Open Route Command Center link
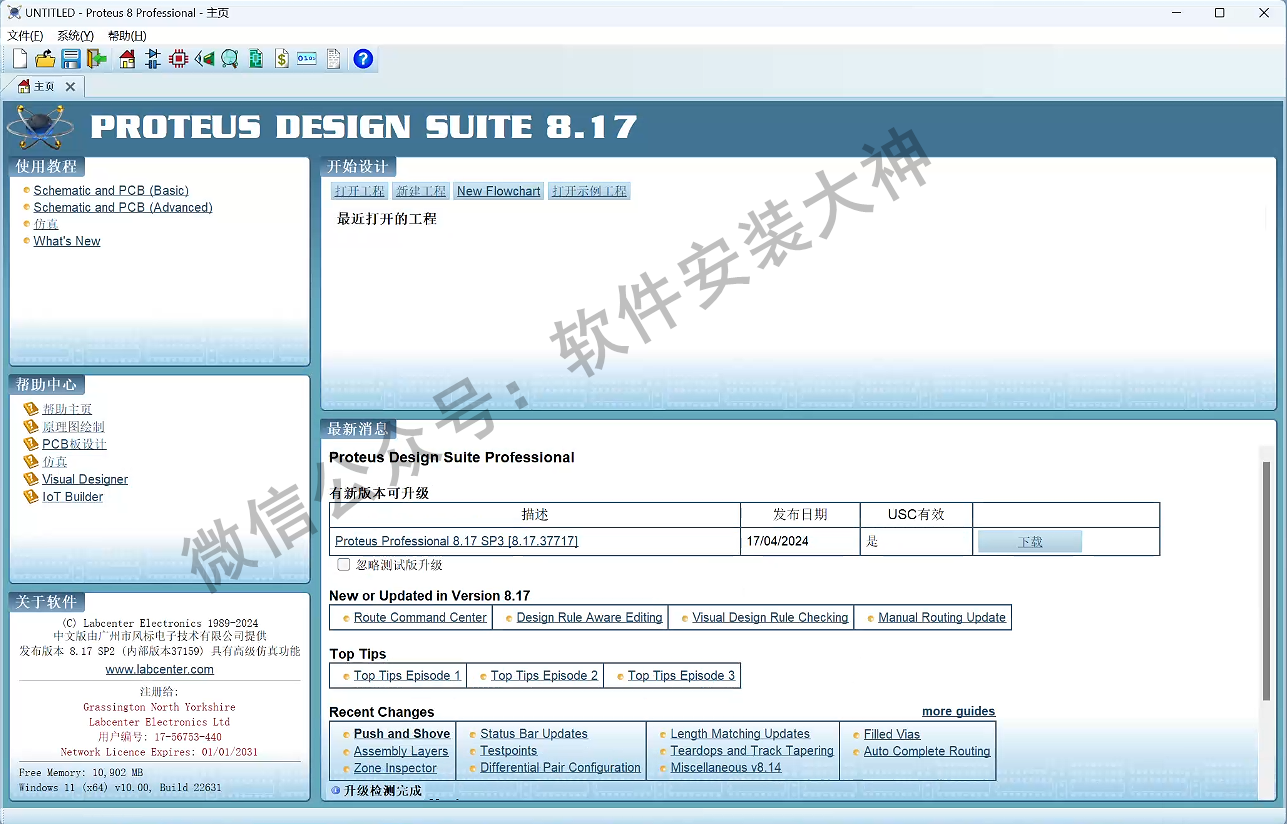 (x=420, y=617)
